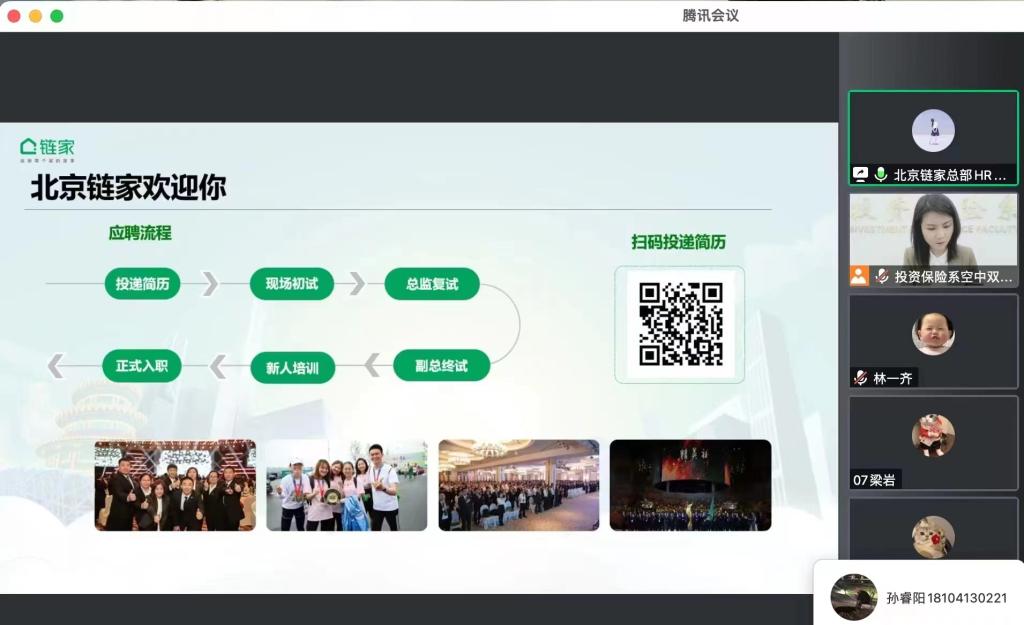The width and height of the screenshot is (1024, 625).
Task: Click the left arrow between 副总终试 and 新人培训
Action: [372, 366]
